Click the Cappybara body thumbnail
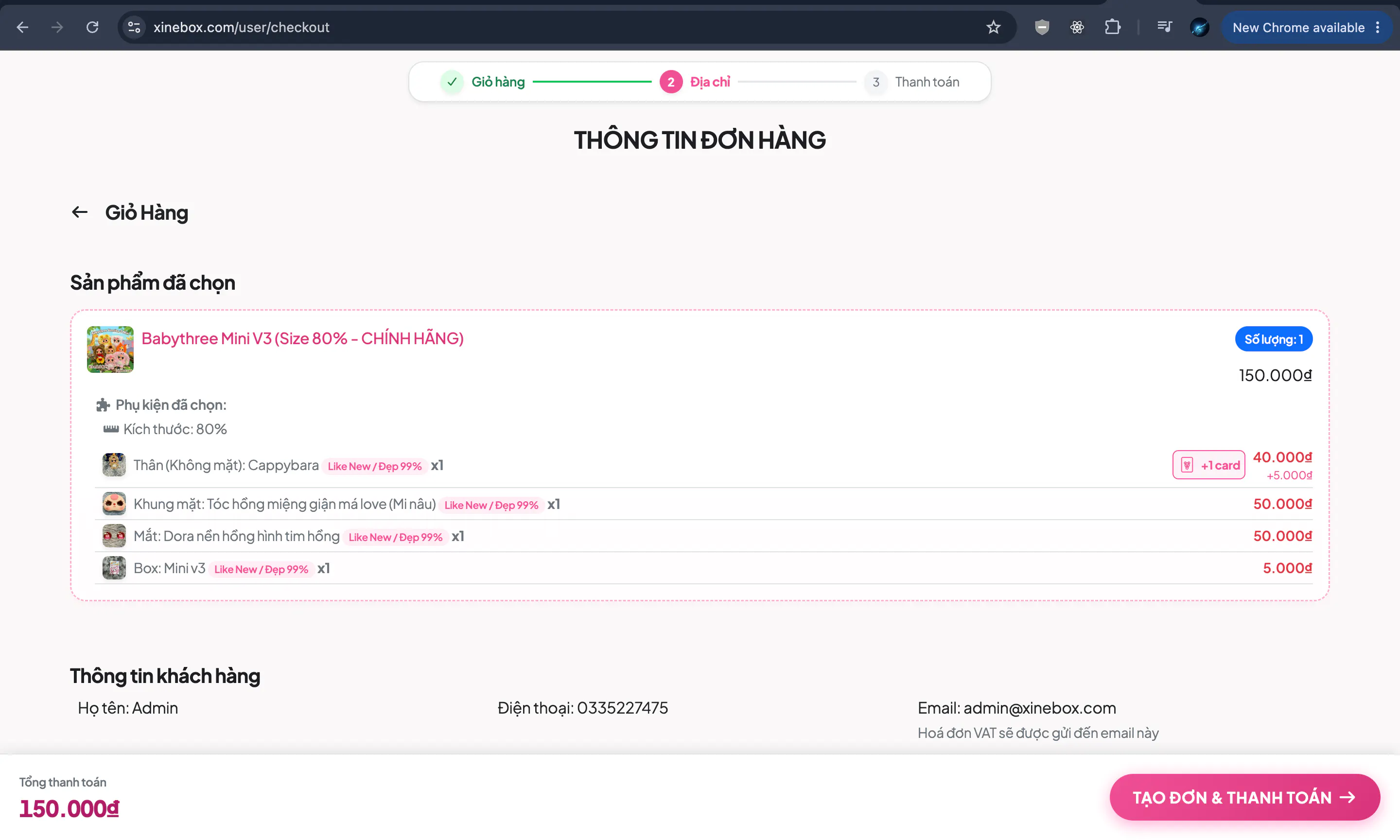The width and height of the screenshot is (1400, 840). (x=114, y=465)
